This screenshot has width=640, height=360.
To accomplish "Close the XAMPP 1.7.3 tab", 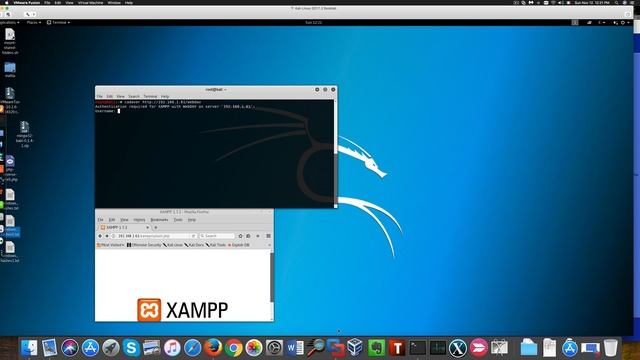I will click(x=147, y=227).
